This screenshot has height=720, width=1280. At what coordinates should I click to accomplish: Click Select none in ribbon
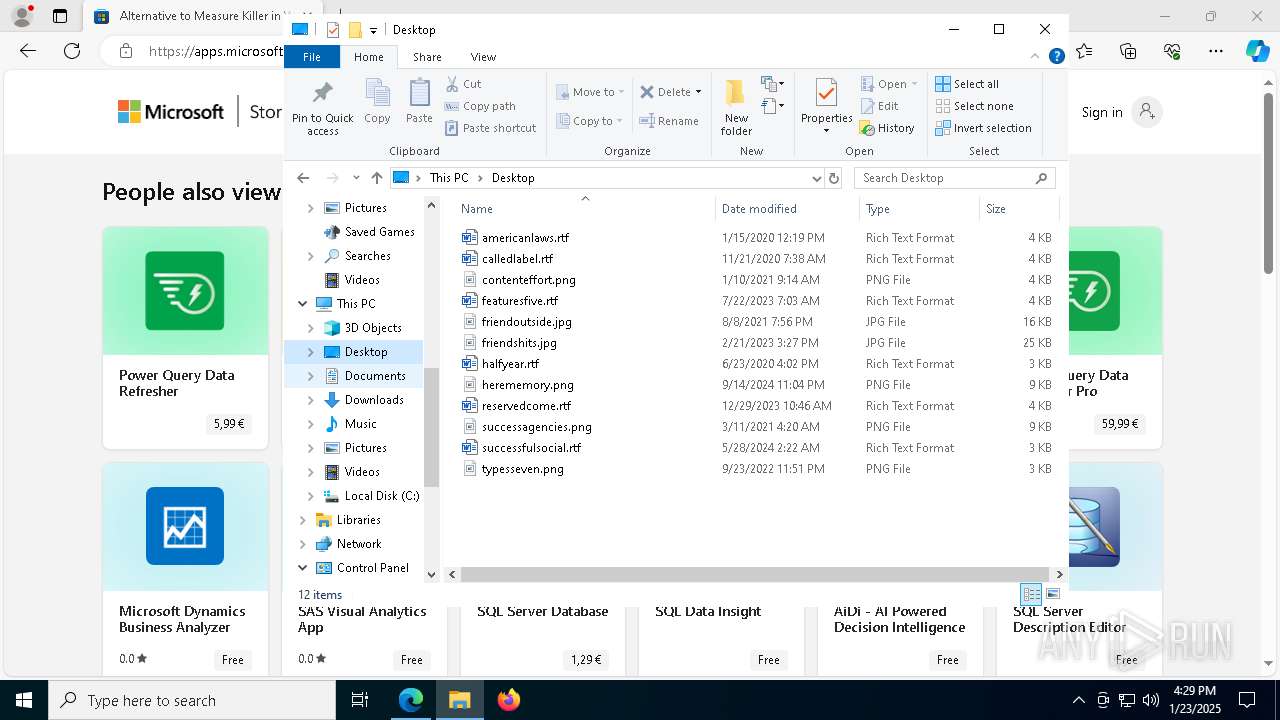pyautogui.click(x=974, y=106)
